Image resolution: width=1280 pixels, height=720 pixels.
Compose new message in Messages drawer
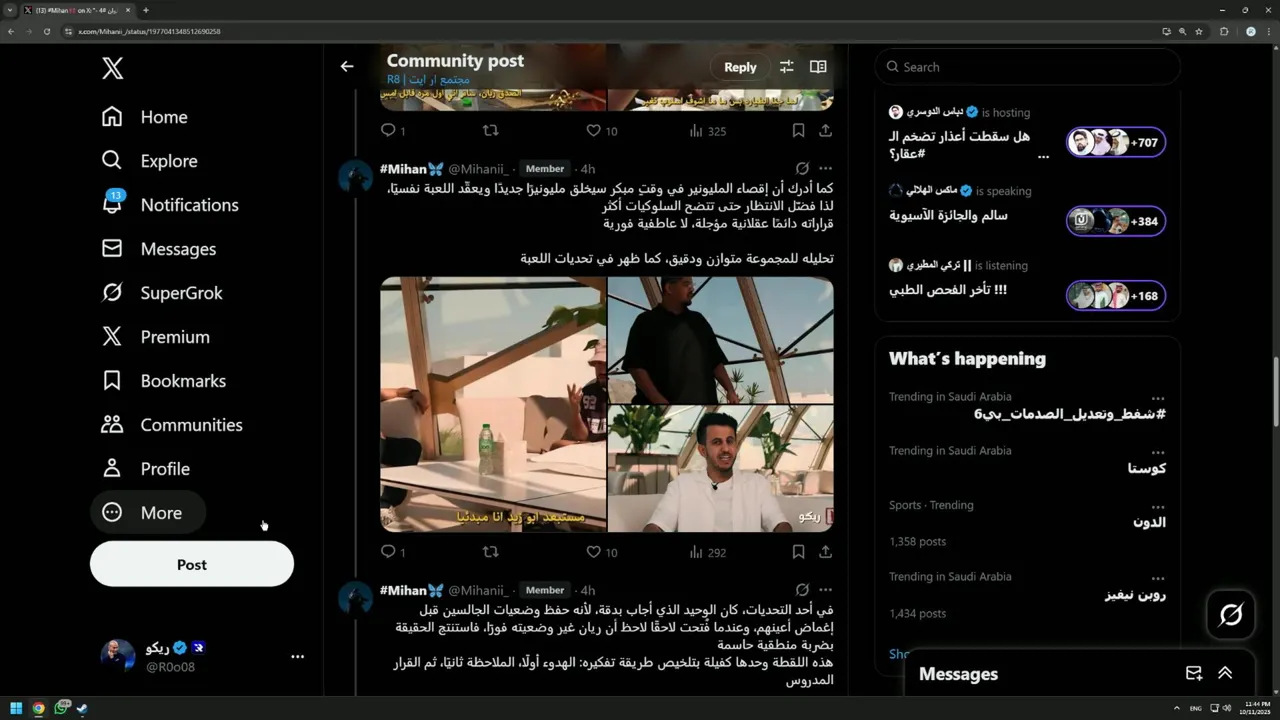[x=1193, y=674]
